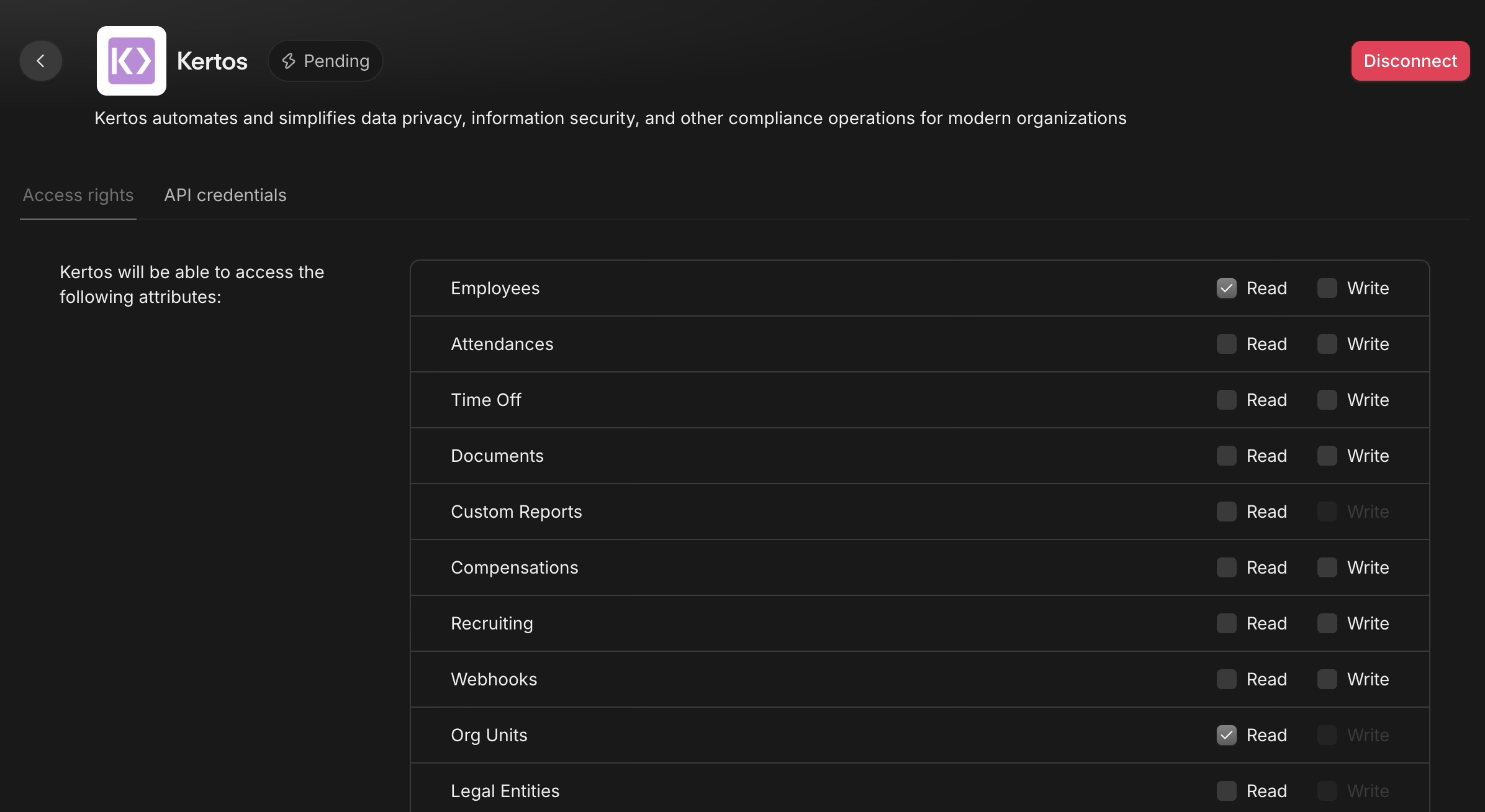Click the Kertos title heading
This screenshot has width=1485, height=812.
[x=212, y=61]
